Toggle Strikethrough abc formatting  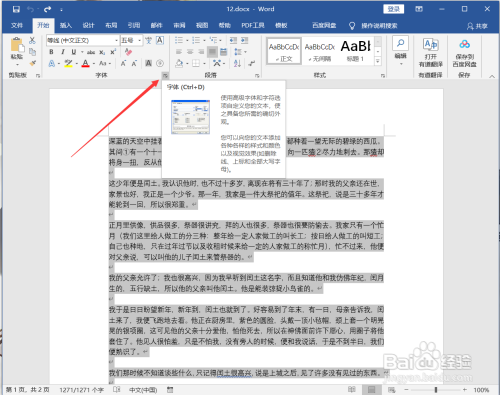pyautogui.click(x=91, y=52)
